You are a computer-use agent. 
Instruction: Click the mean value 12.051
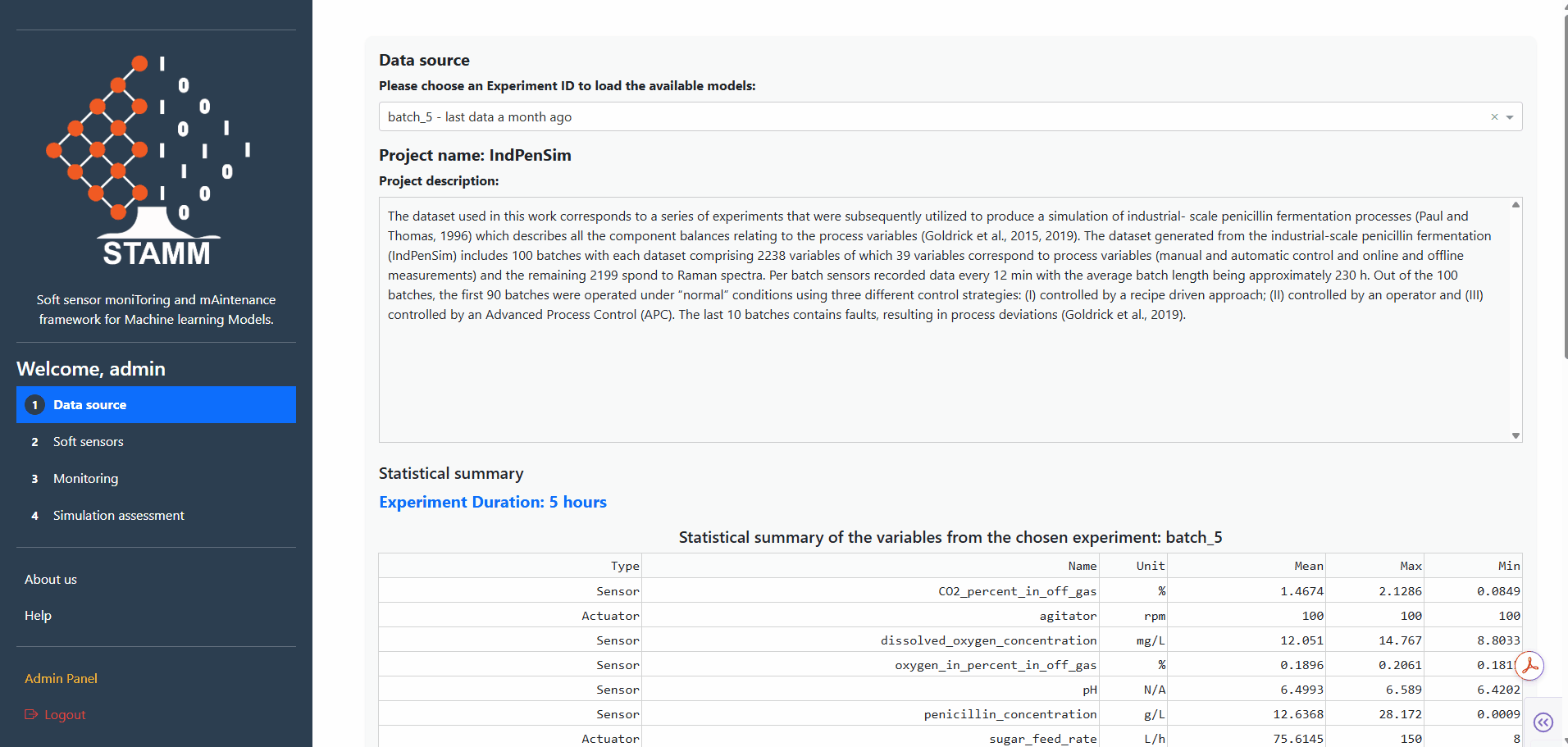tap(1301, 640)
